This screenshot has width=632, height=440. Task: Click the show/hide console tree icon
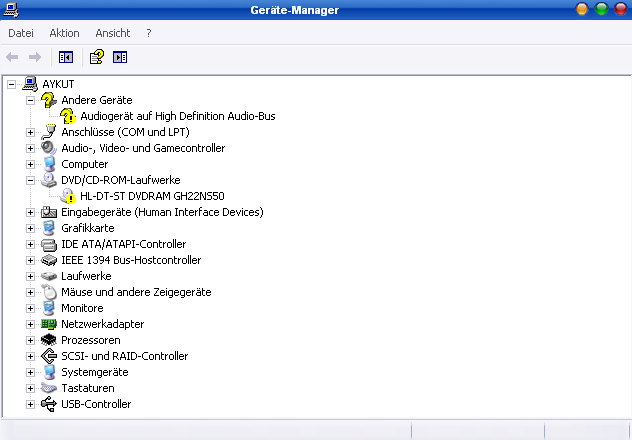tap(66, 57)
